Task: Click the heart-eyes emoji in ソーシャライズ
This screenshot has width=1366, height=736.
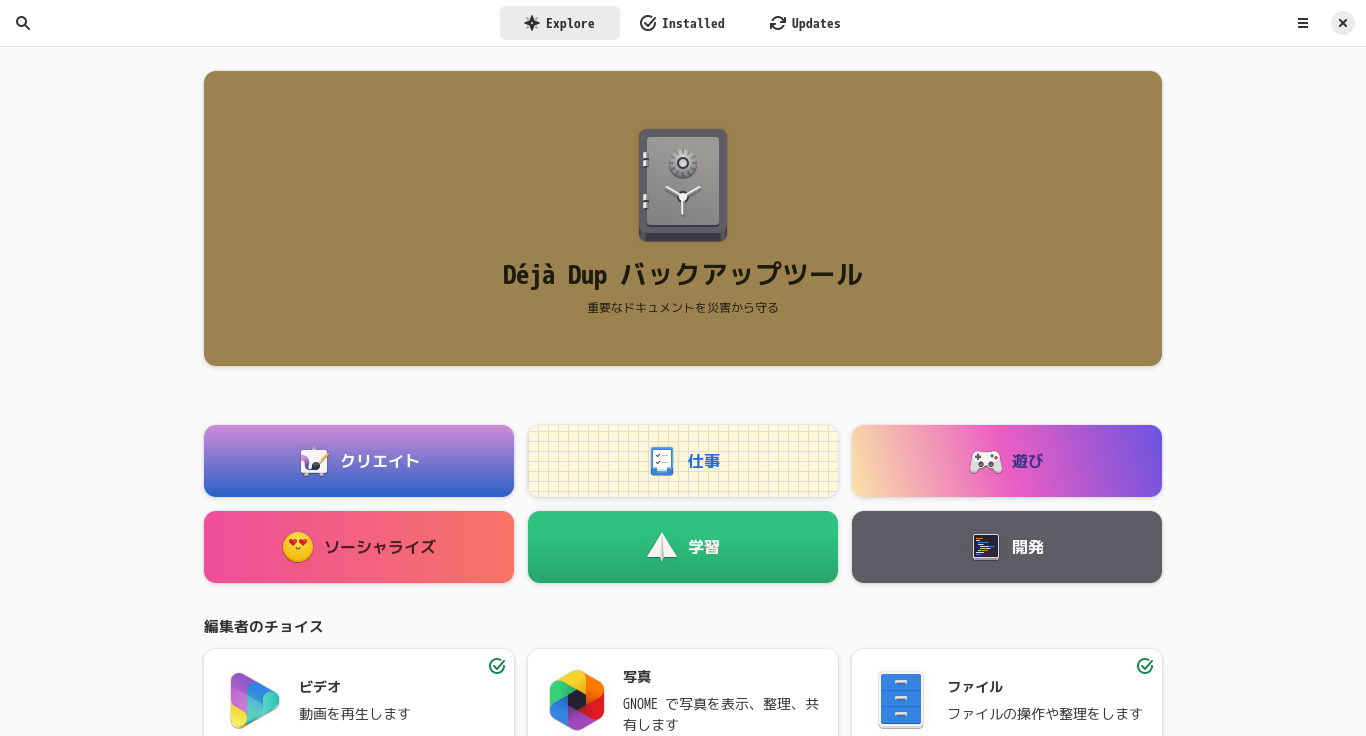Action: pyautogui.click(x=298, y=547)
